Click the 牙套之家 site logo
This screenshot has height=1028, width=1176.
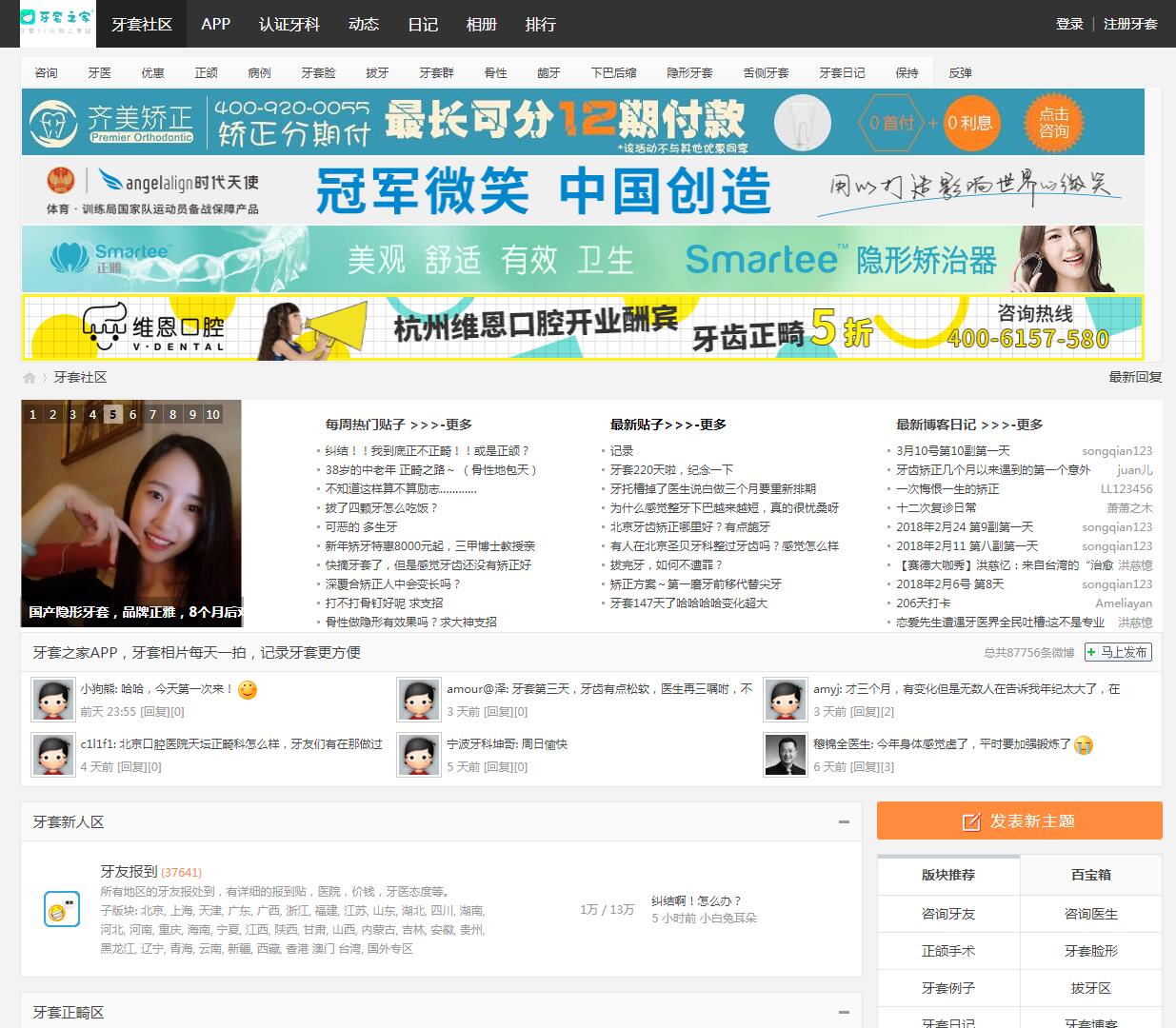[57, 24]
